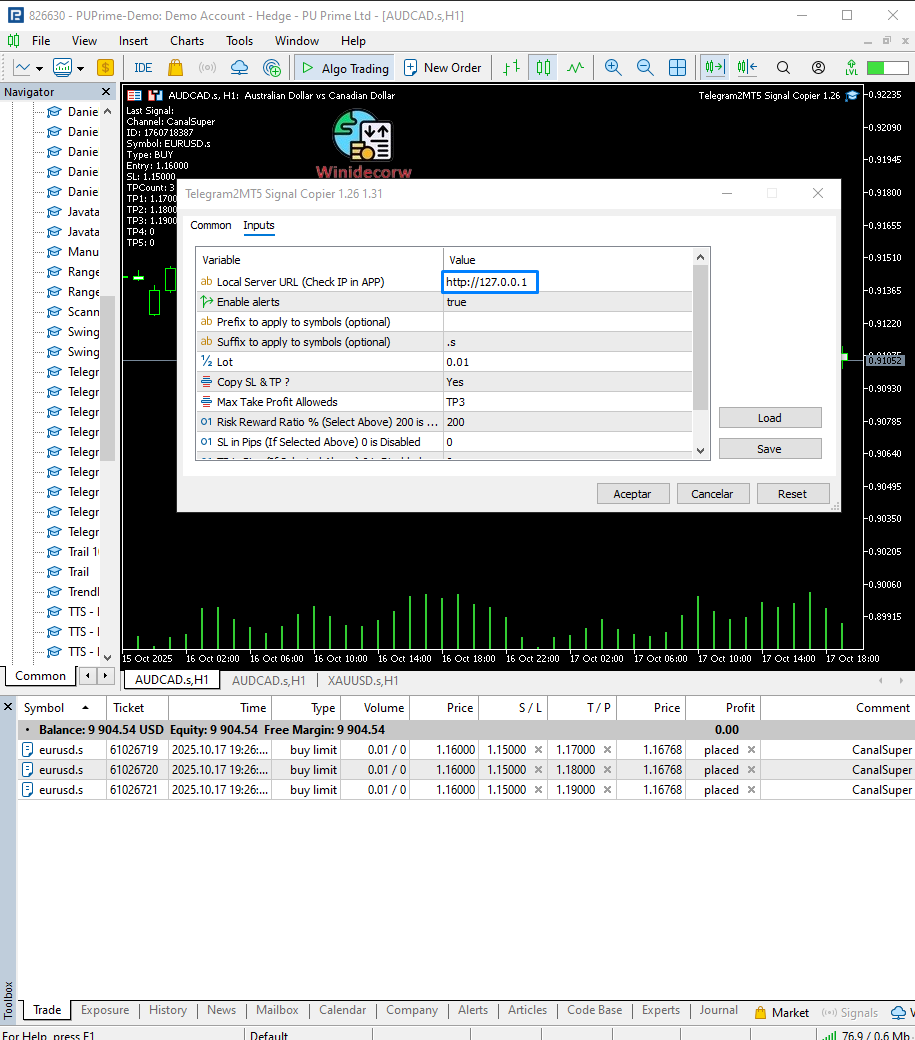Screen dimensions: 915x1040
Task: Open the Tools menu
Action: click(x=239, y=41)
